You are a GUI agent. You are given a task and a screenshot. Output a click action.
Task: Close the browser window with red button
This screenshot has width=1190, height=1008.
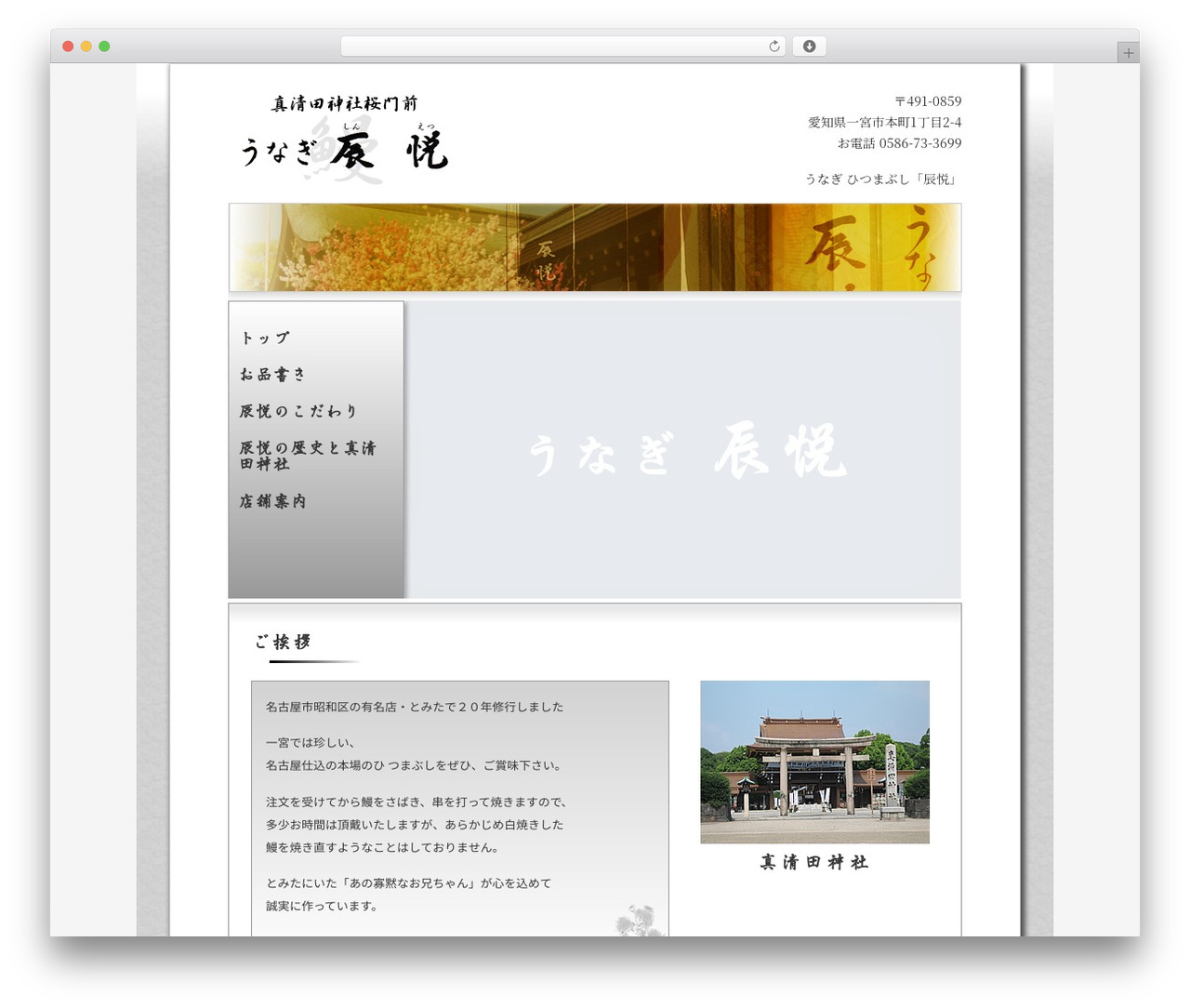[x=68, y=46]
